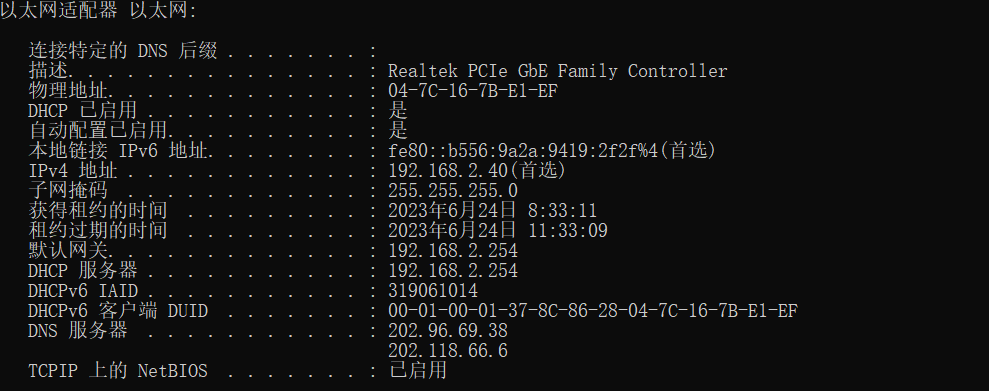The height and width of the screenshot is (391, 989).
Task: Click lease expiry time 2023年6月24日 11:33:09
Action: coord(498,231)
